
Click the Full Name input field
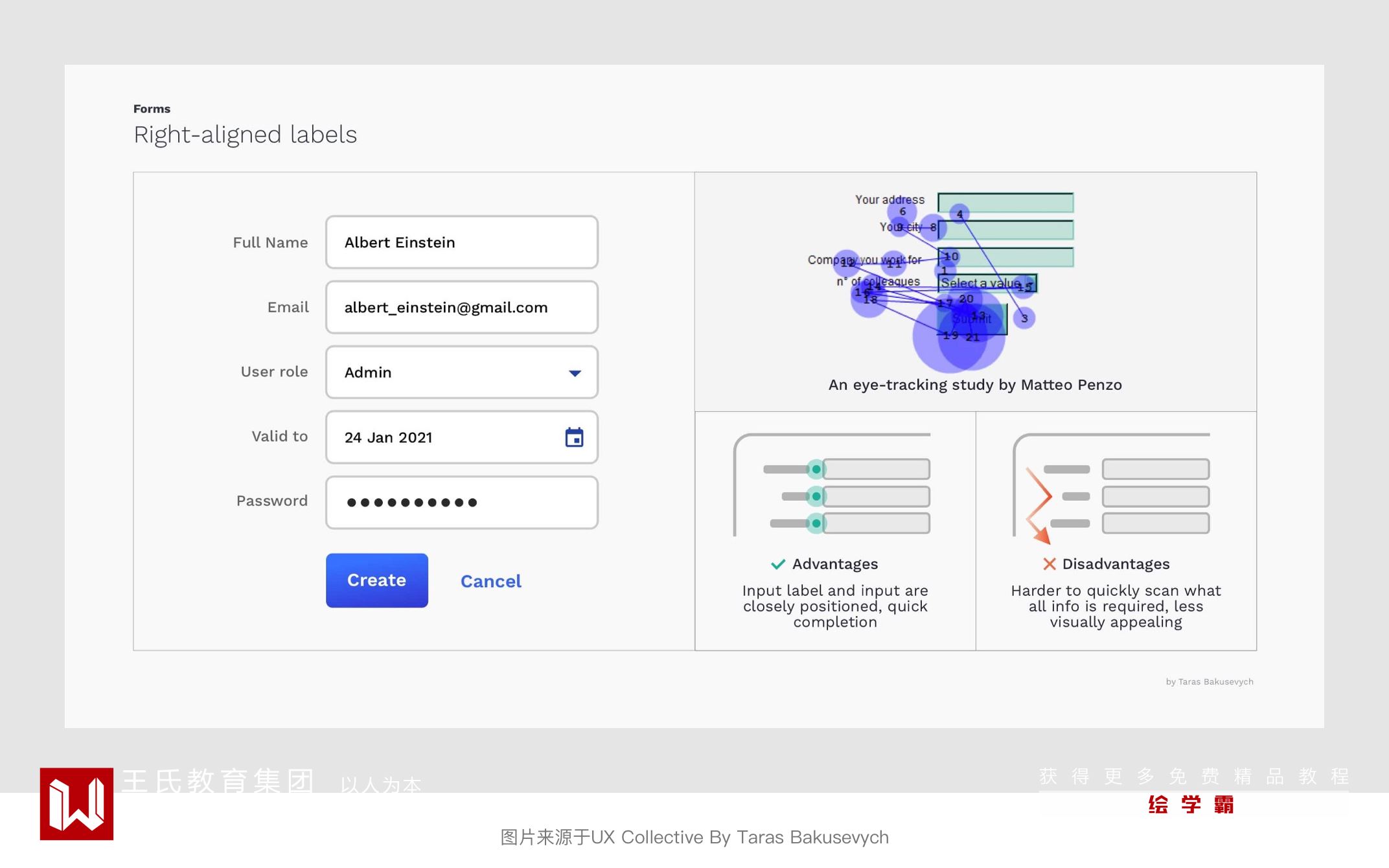click(461, 242)
